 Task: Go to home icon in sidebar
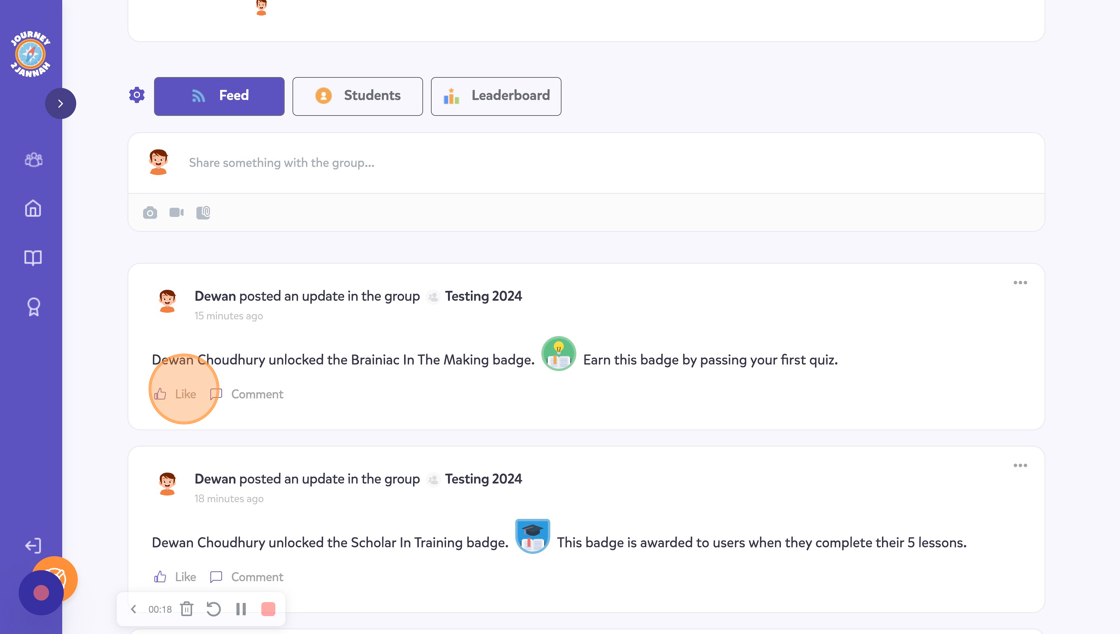point(33,208)
